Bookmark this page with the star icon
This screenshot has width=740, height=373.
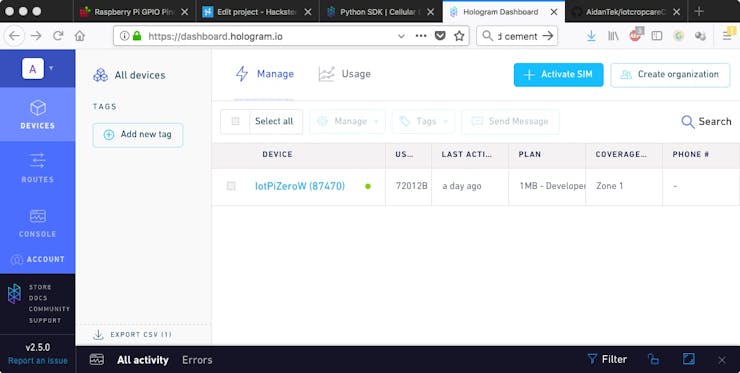(x=459, y=36)
